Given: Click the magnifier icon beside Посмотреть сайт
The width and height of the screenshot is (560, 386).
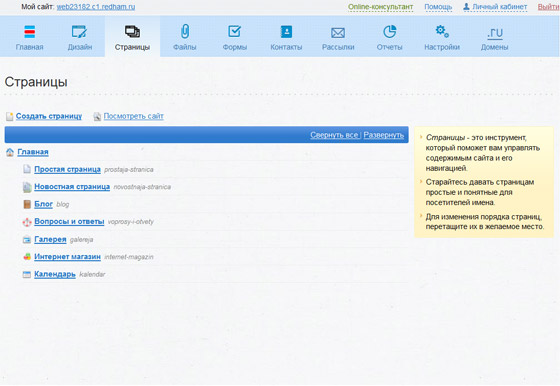Looking at the screenshot, I should pyautogui.click(x=97, y=116).
